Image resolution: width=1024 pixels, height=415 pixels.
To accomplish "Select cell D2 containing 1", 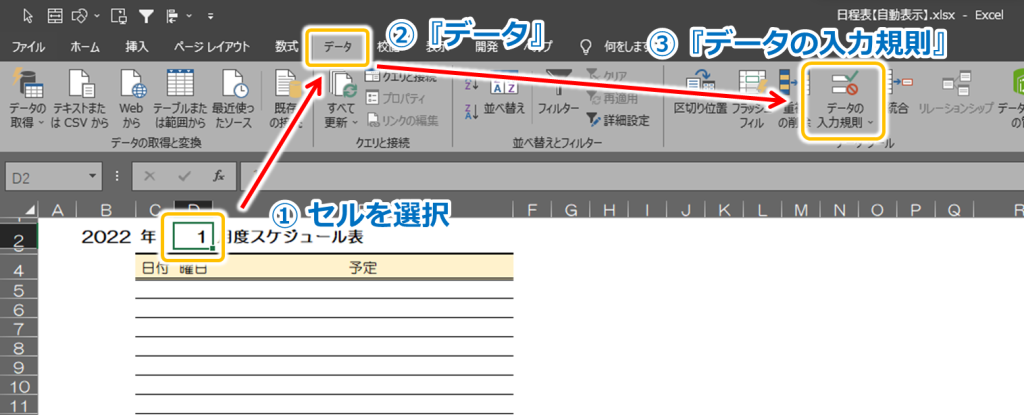I will click(x=193, y=237).
